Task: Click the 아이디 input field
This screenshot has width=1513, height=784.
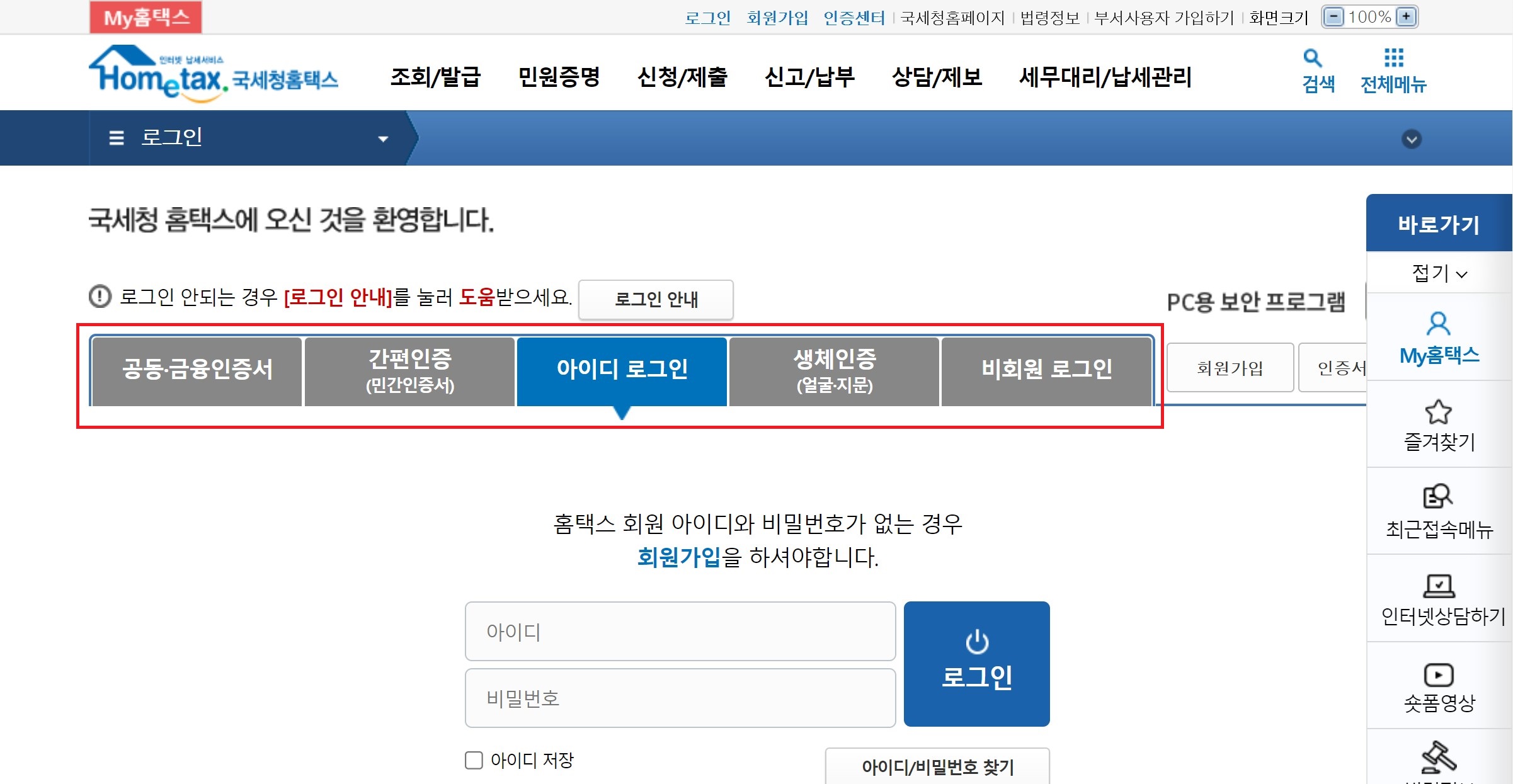Action: pyautogui.click(x=680, y=631)
